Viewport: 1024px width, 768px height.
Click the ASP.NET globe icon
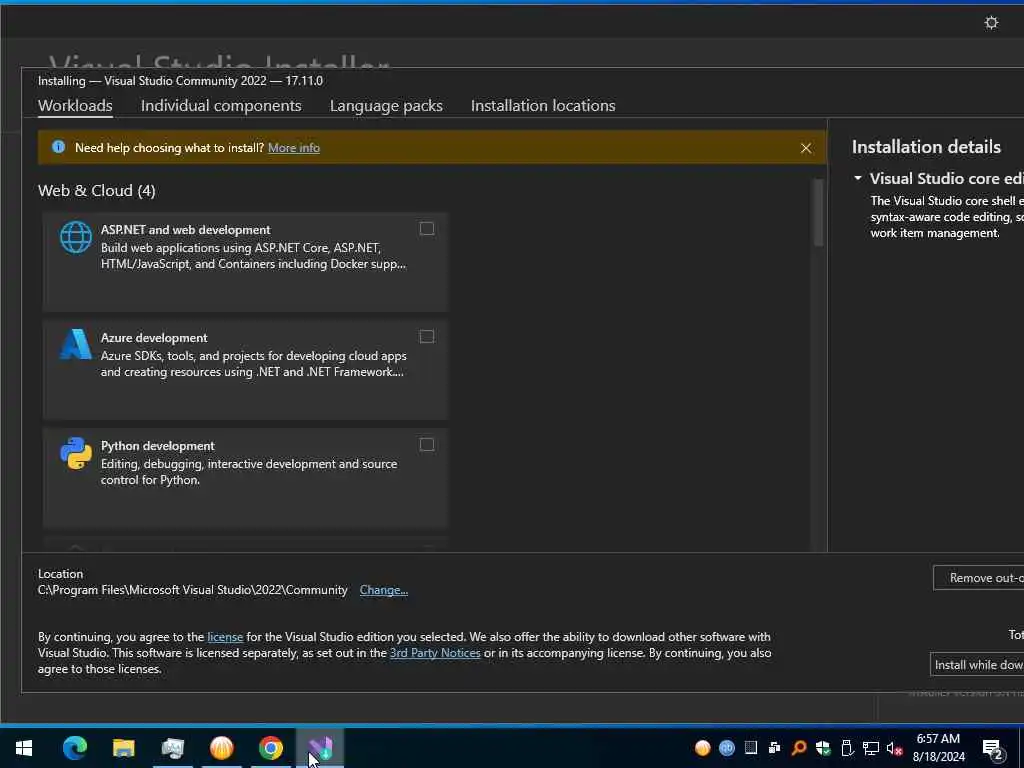(76, 237)
